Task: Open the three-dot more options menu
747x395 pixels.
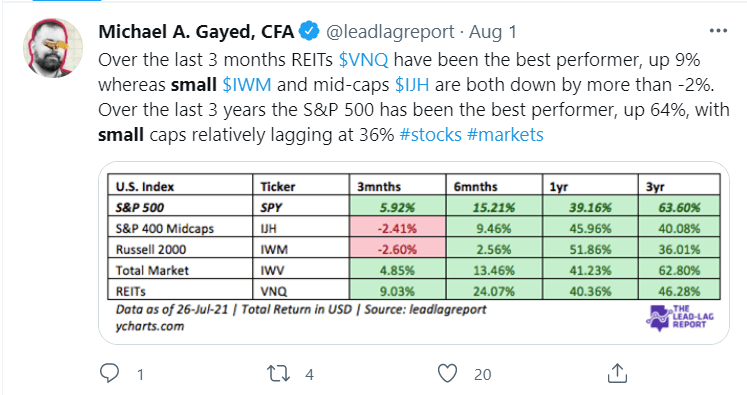Action: coord(718,31)
